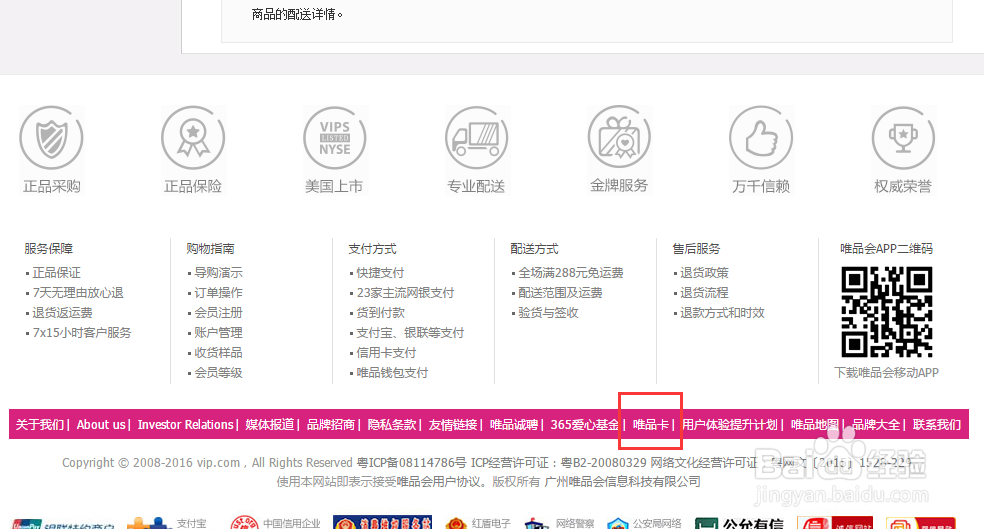Open the 退货政策 link

pyautogui.click(x=704, y=273)
